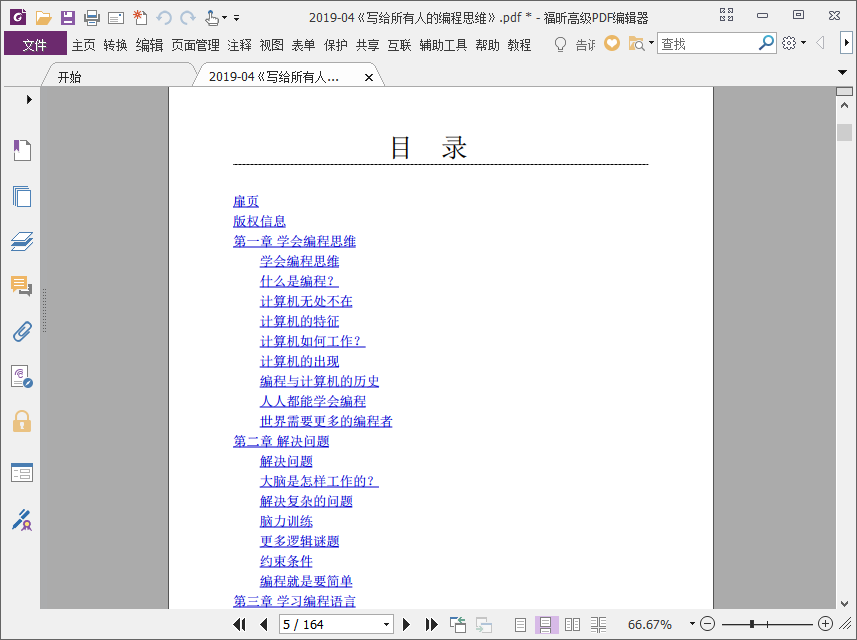Switch to the 注释 ribbon tab
The width and height of the screenshot is (857, 640).
pyautogui.click(x=239, y=45)
